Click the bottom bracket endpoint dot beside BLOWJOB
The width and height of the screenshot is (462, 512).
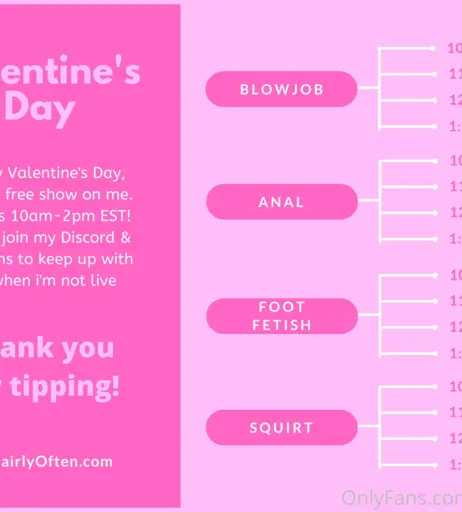(434, 127)
